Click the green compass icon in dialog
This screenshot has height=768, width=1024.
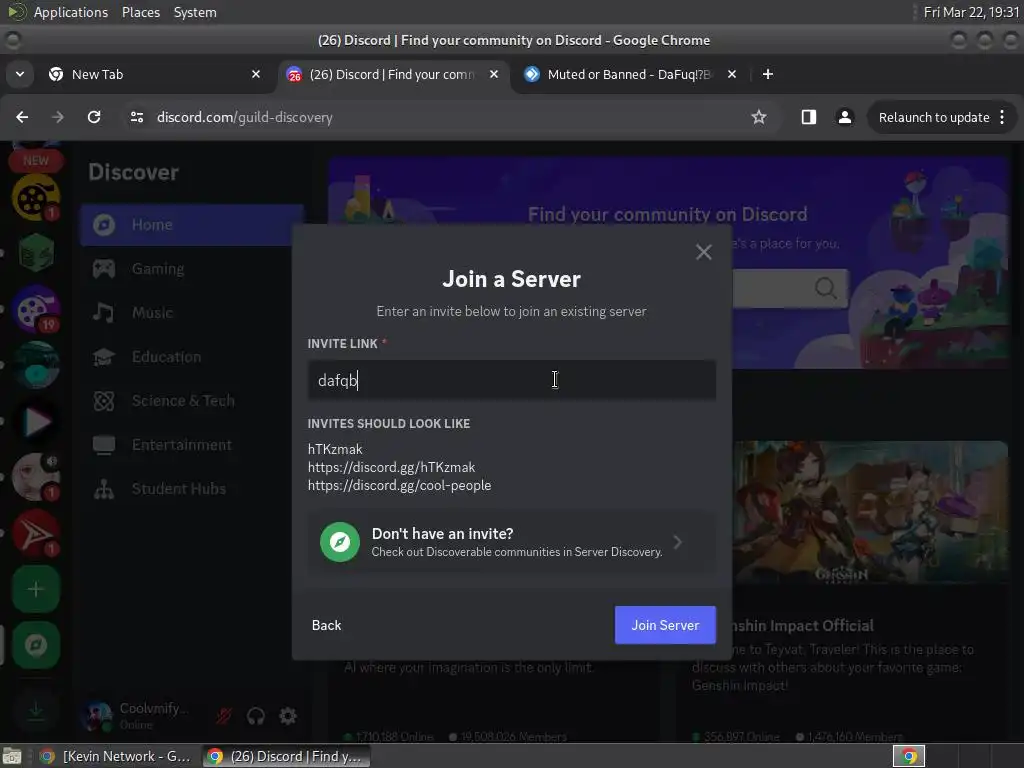pyautogui.click(x=340, y=542)
